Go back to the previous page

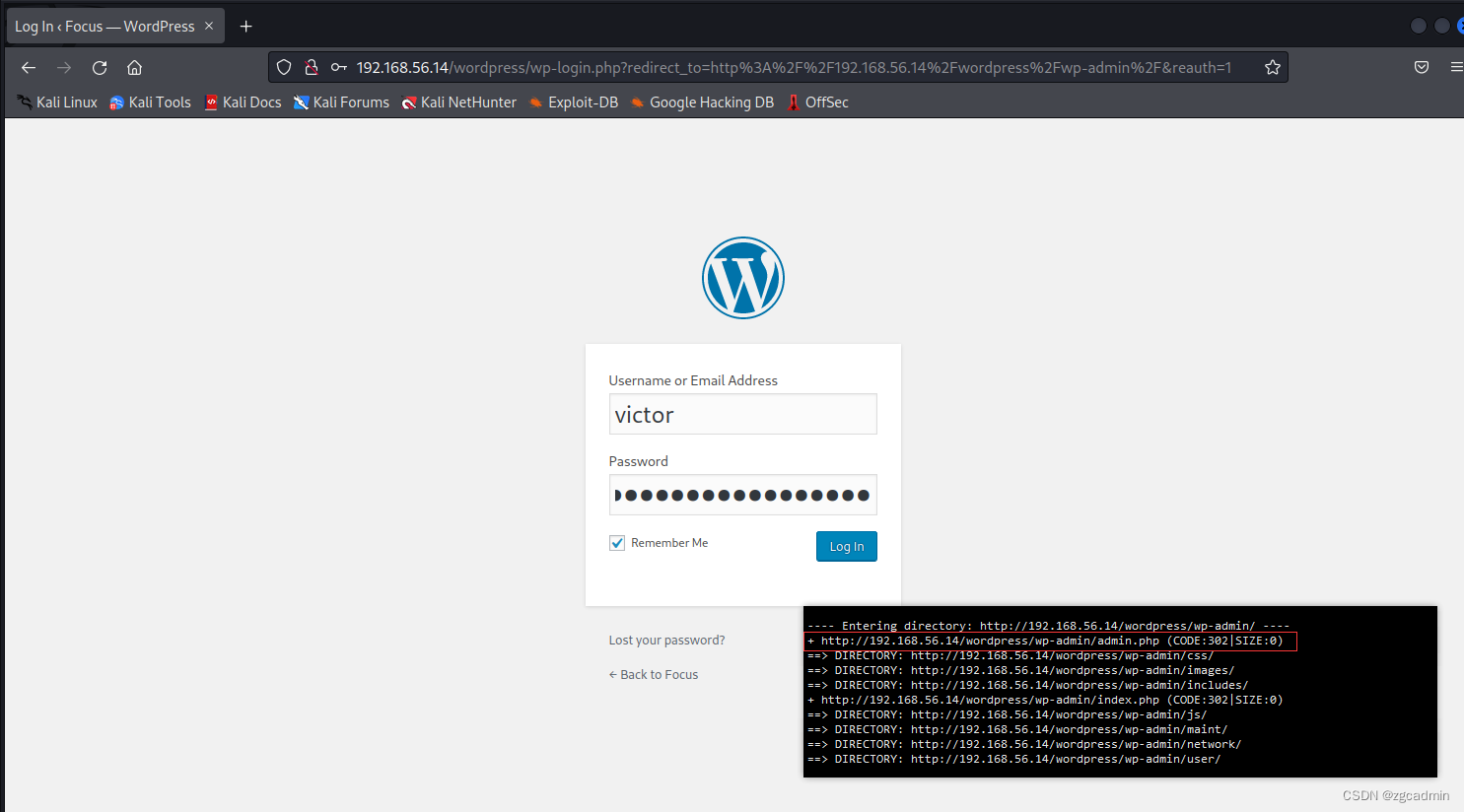[x=29, y=67]
